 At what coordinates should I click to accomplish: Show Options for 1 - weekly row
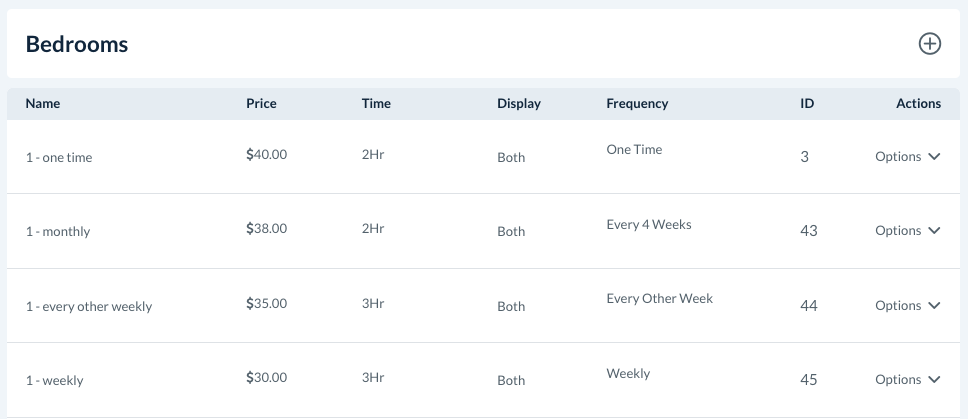point(907,380)
